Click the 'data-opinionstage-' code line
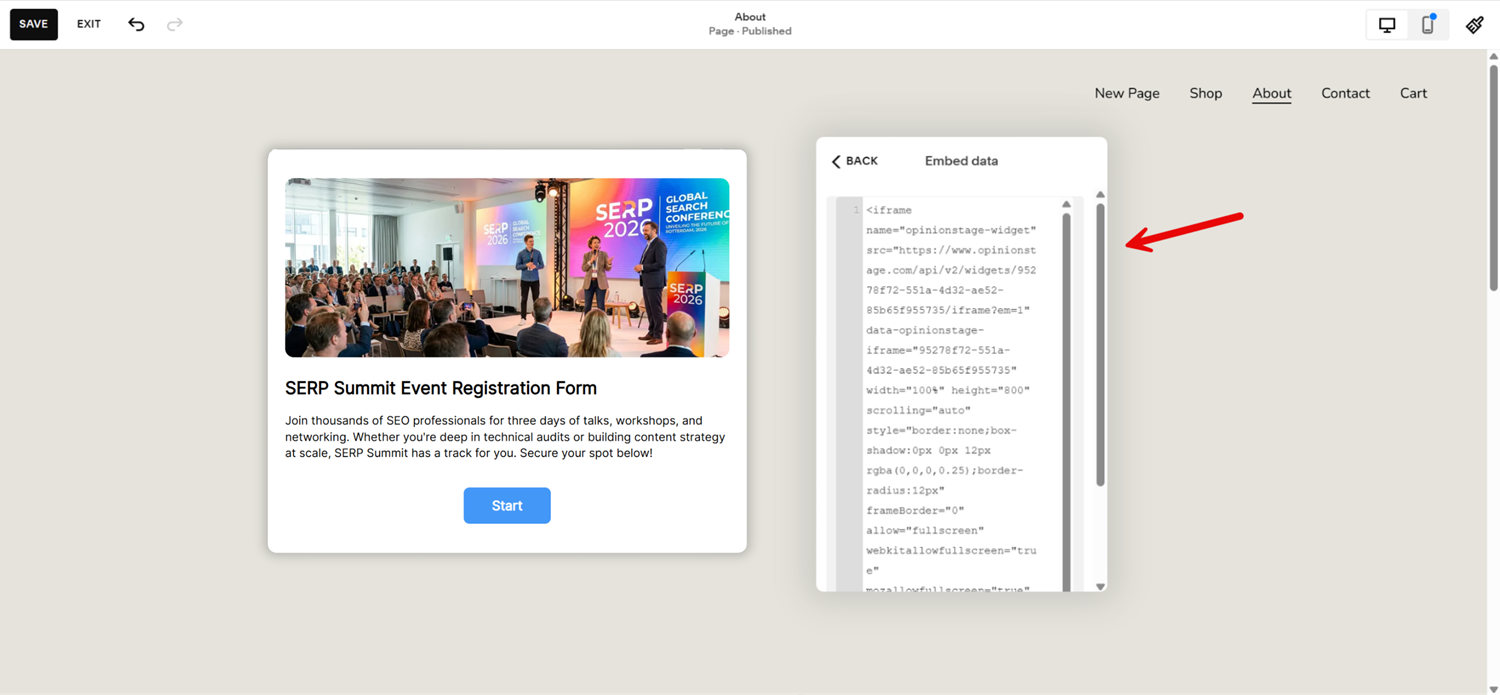1500x695 pixels. 925,330
